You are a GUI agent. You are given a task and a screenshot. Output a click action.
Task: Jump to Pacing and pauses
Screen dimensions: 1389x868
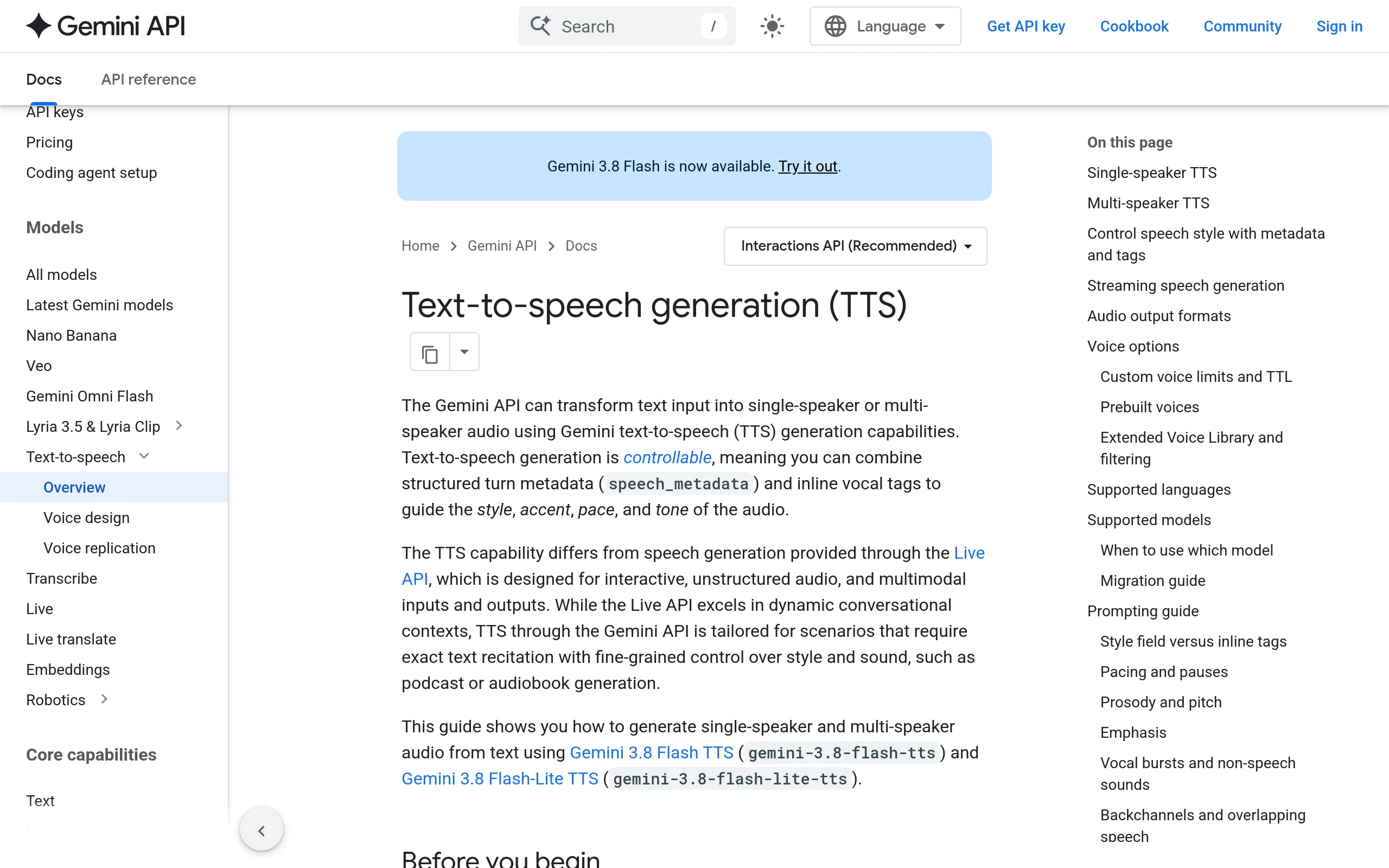click(1164, 672)
